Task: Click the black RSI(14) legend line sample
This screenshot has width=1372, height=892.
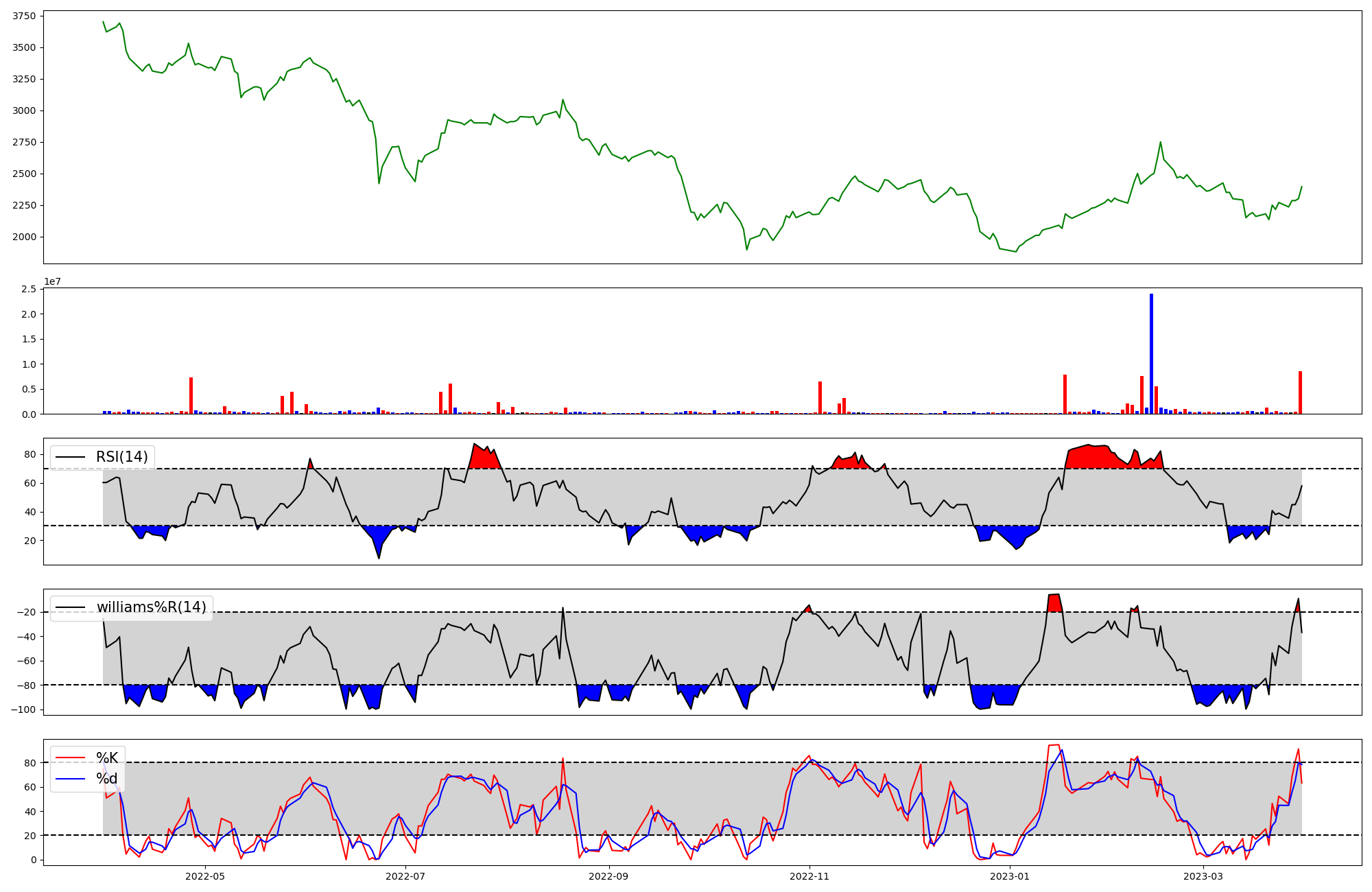Action: [x=70, y=457]
